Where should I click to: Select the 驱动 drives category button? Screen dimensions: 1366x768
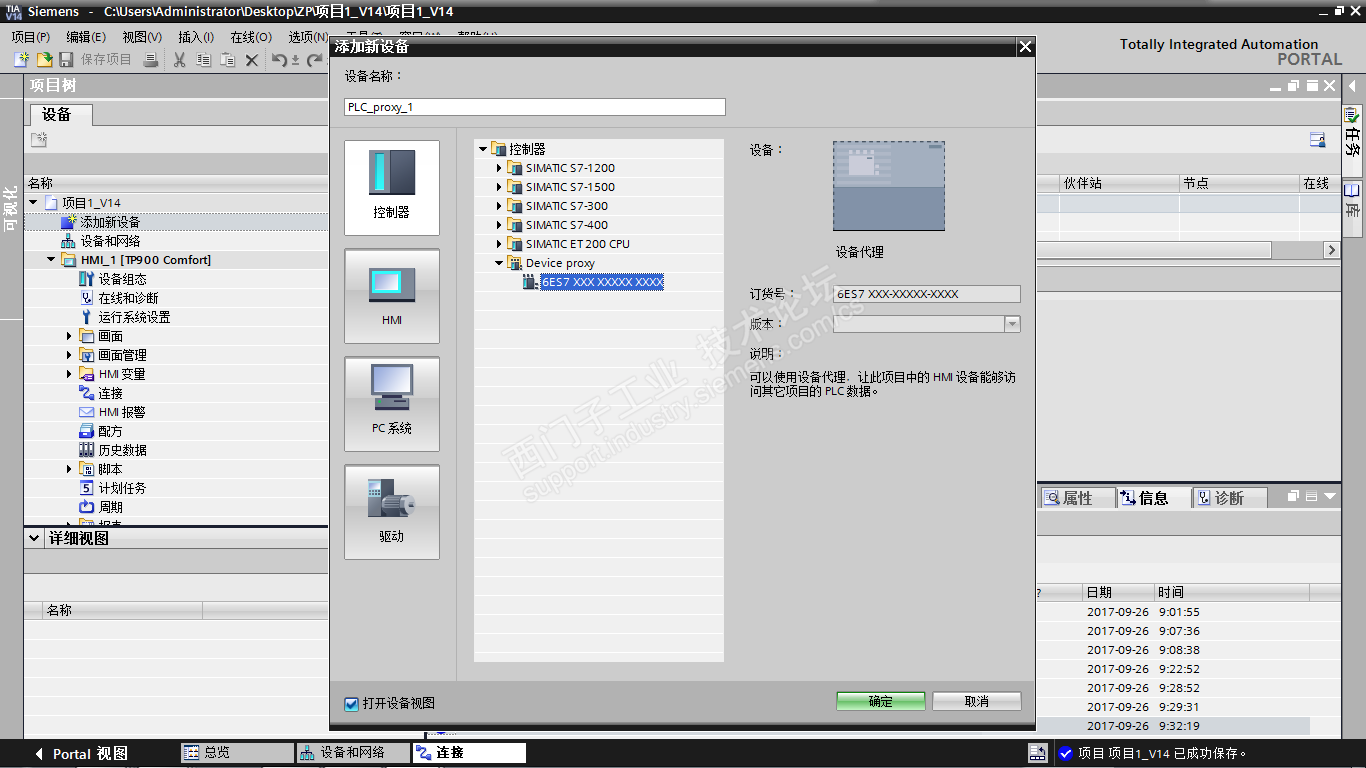click(x=392, y=512)
